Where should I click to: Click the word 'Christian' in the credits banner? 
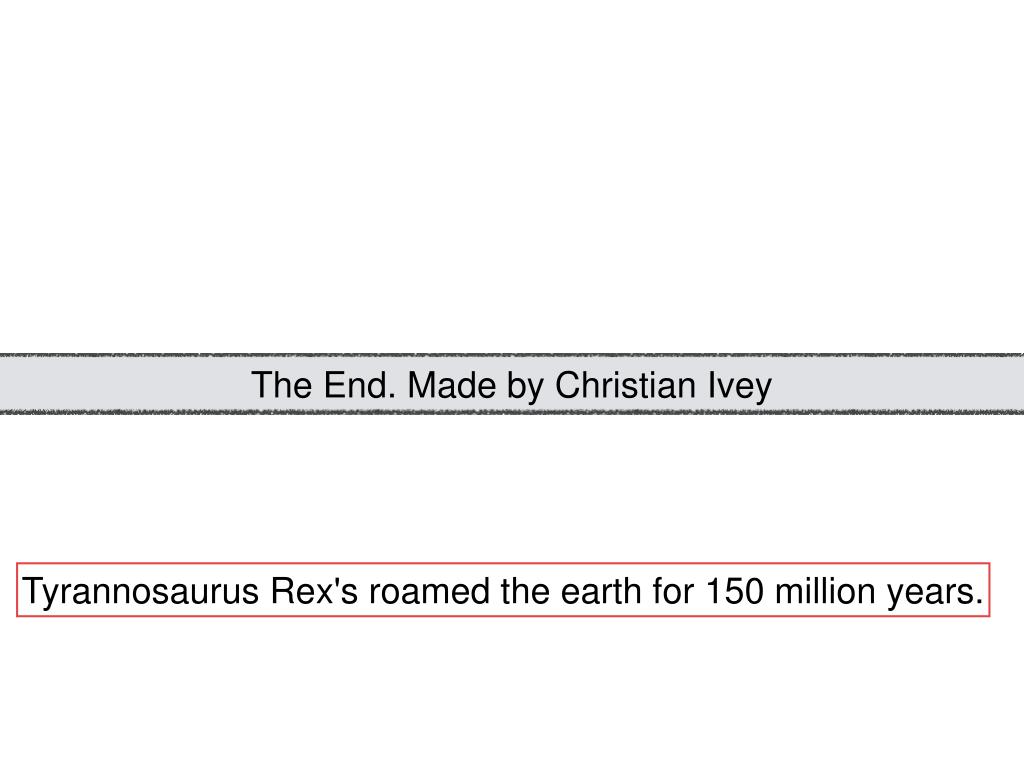pos(626,385)
